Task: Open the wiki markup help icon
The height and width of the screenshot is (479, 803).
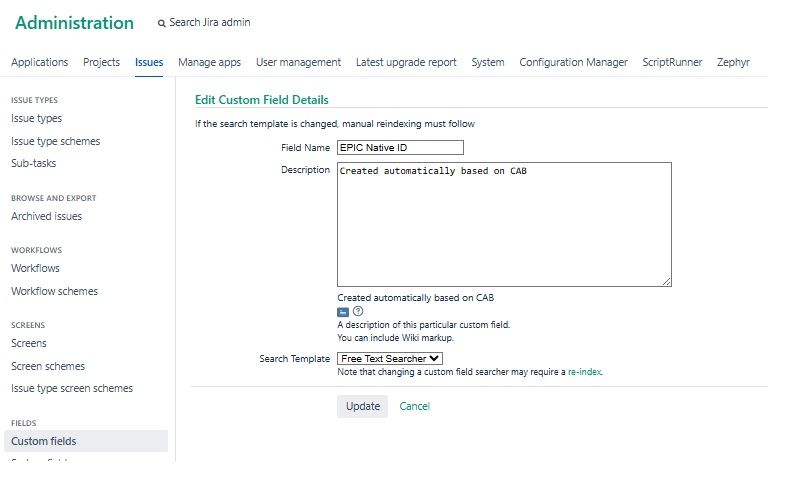Action: tap(358, 312)
